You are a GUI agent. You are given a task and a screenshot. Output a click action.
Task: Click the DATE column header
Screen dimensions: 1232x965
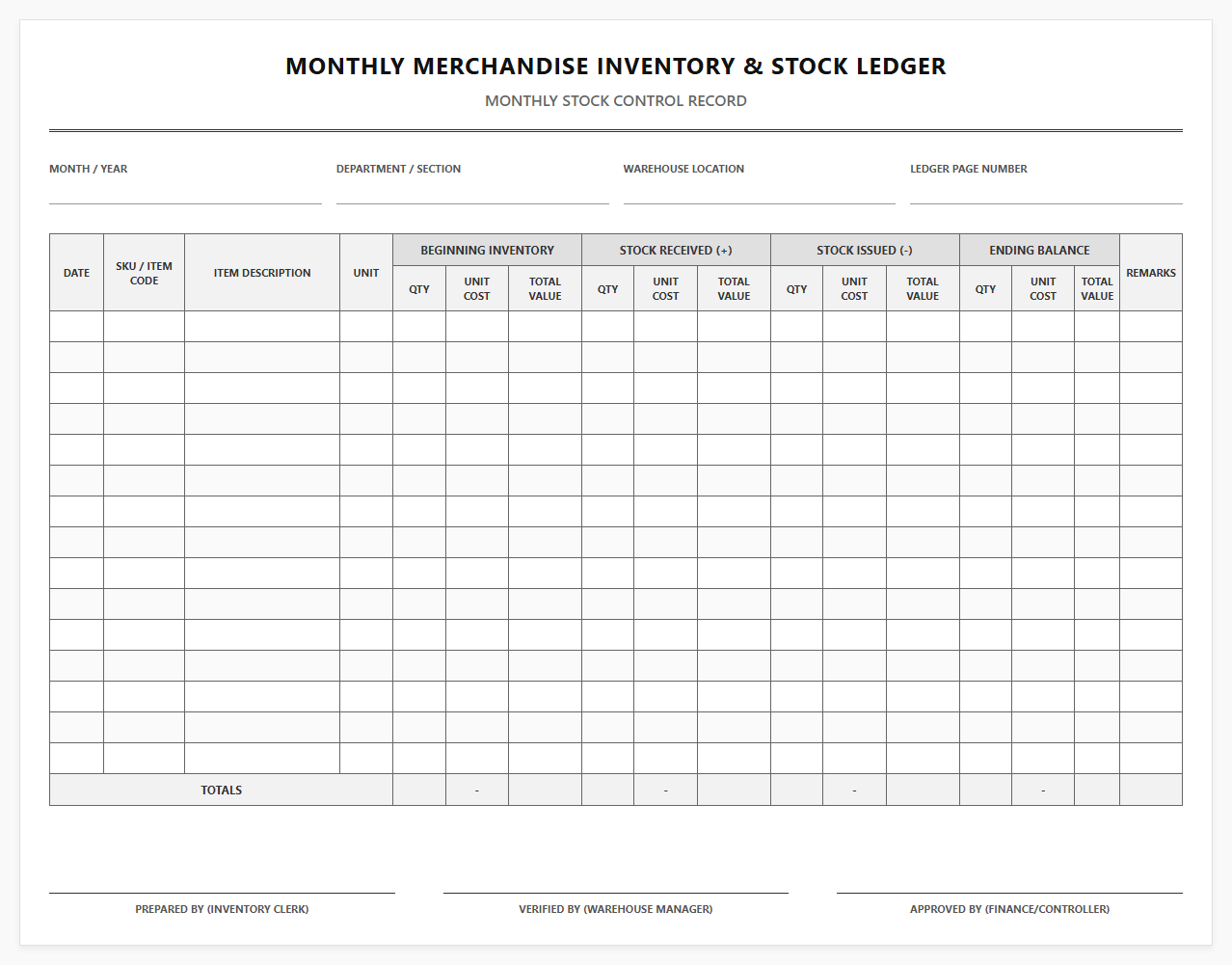click(76, 273)
